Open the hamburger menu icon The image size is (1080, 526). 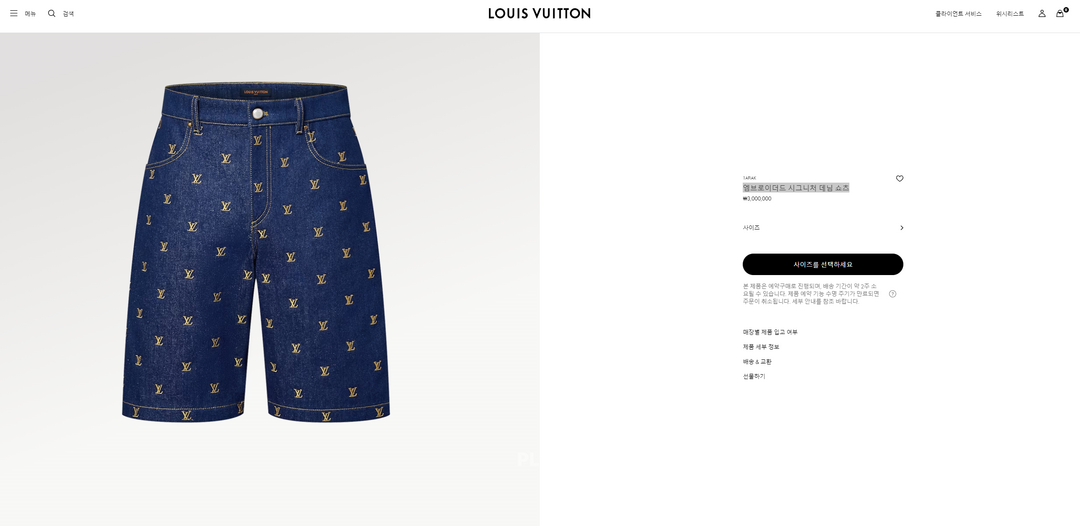[14, 13]
